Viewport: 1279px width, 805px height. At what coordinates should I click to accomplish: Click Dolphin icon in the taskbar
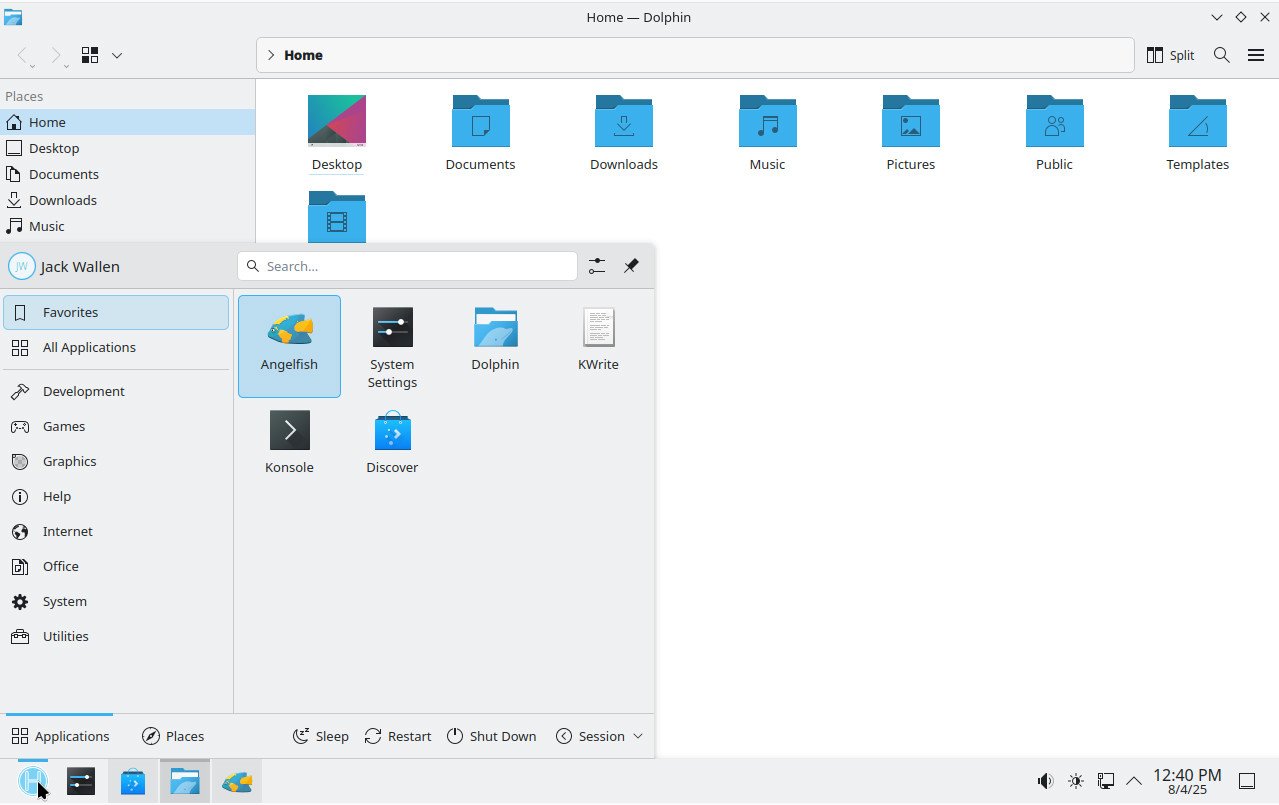coord(185,780)
